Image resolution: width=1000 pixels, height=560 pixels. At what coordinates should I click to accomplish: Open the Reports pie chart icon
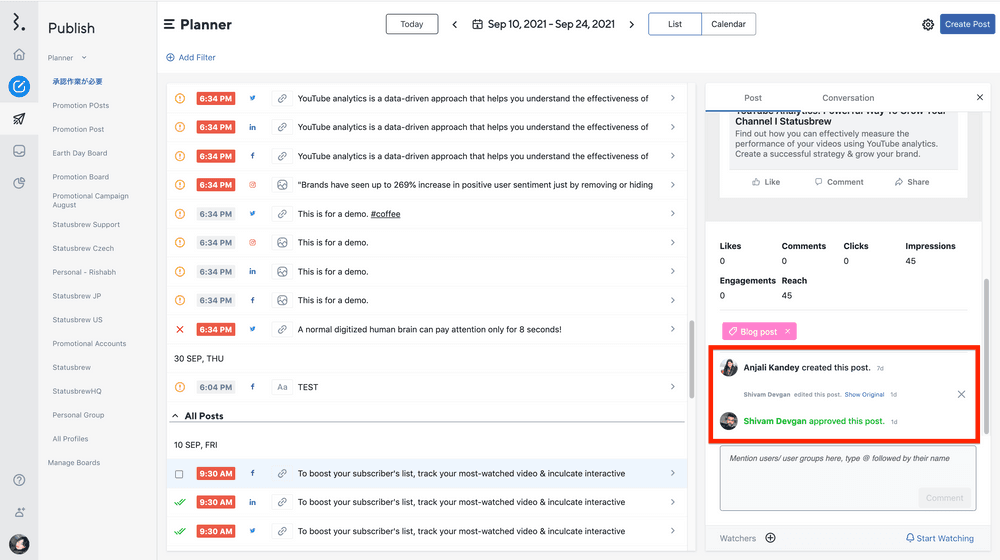19,183
